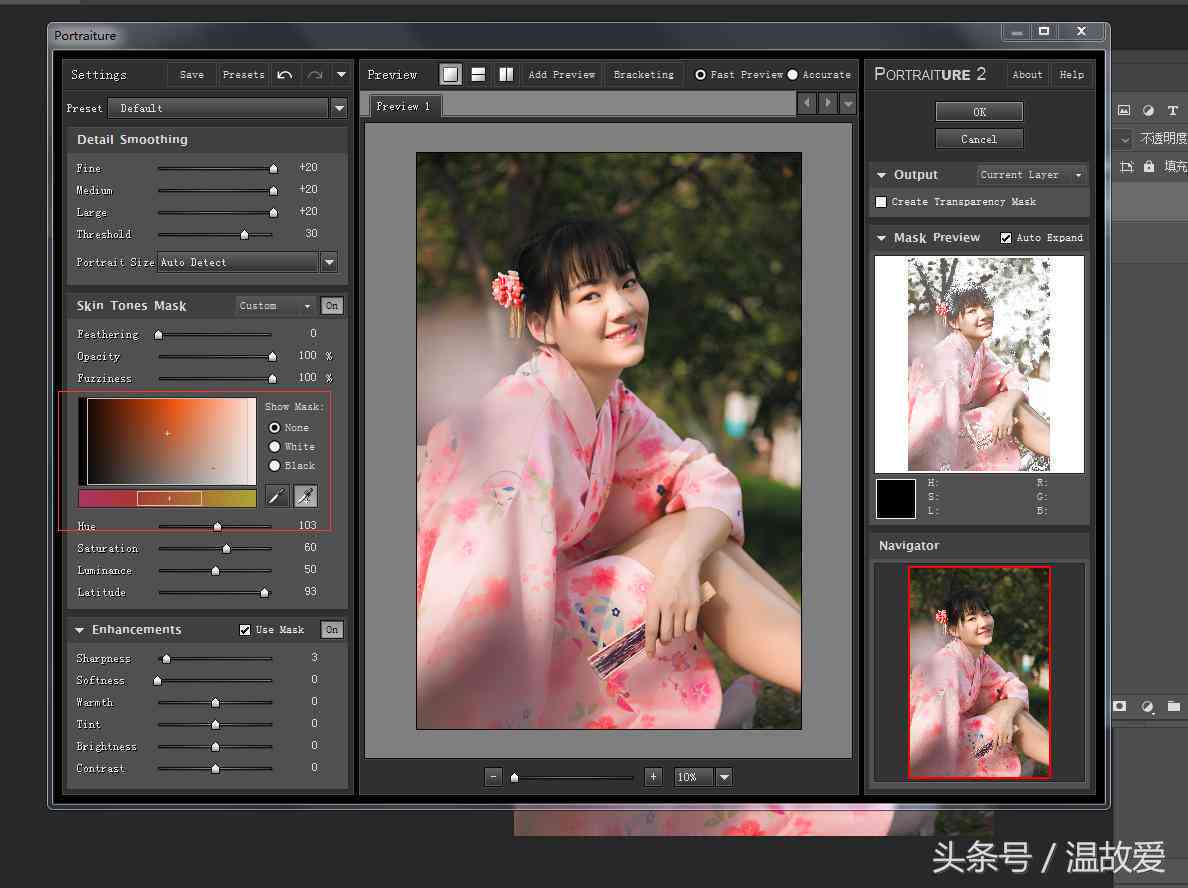Screen dimensions: 1188x888
Task: Click the zoom slider handle
Action: 515,777
